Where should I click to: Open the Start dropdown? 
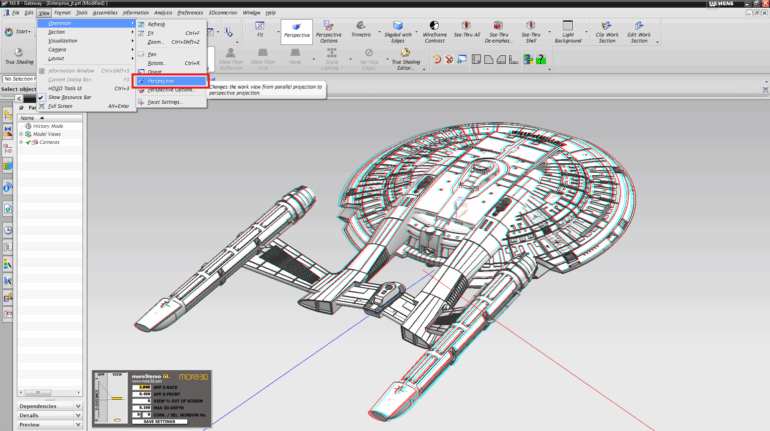18,31
